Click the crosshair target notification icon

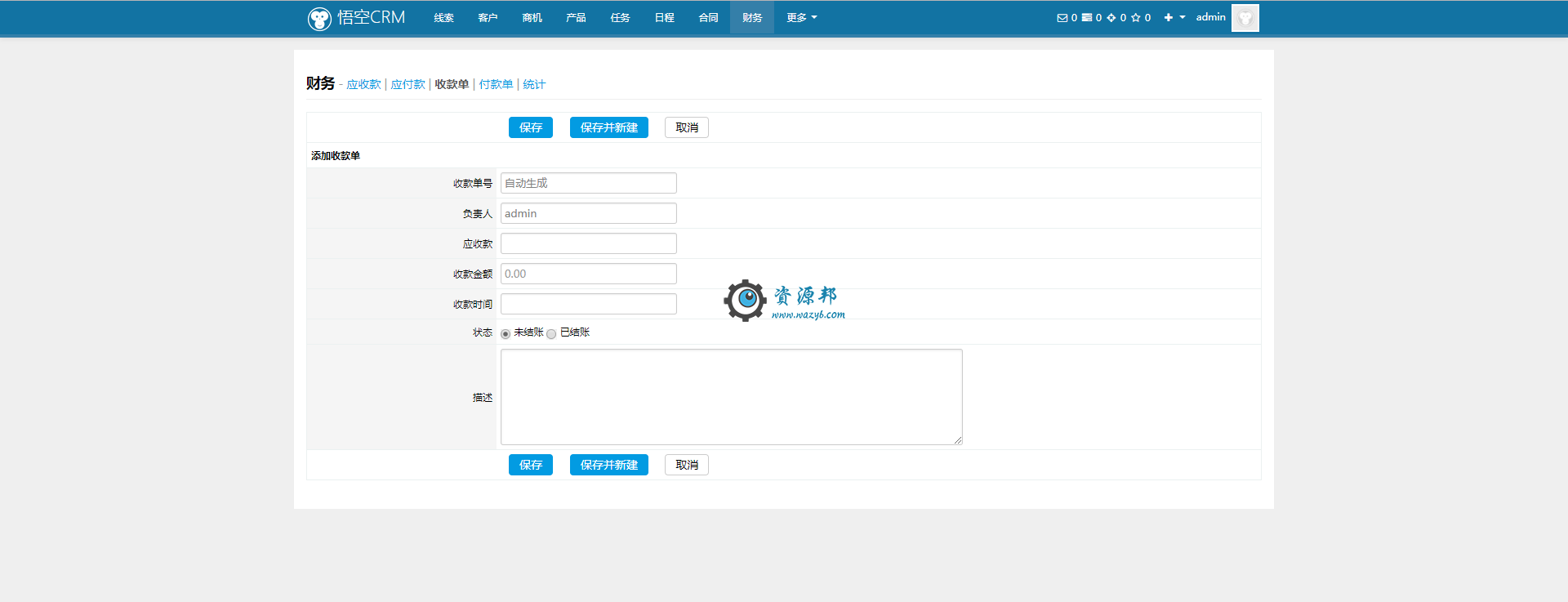[1111, 18]
